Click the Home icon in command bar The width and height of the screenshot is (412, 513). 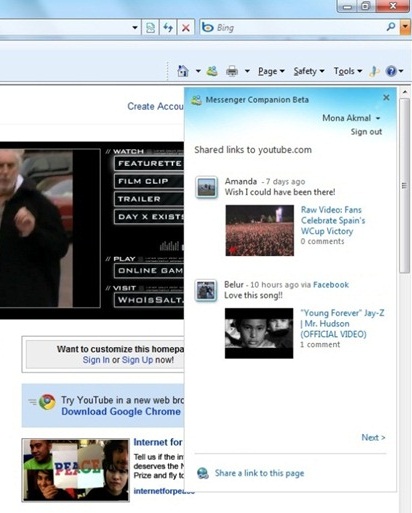coord(183,71)
